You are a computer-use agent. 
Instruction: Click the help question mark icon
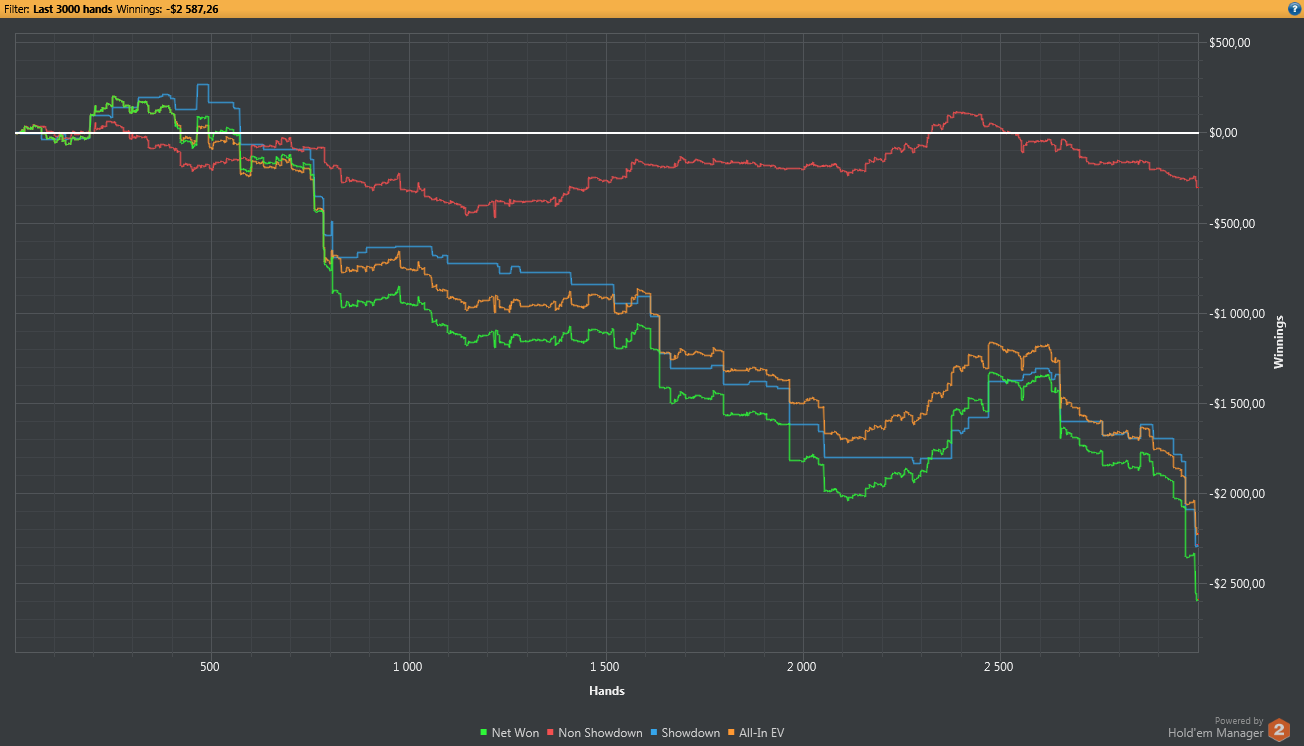(1294, 9)
